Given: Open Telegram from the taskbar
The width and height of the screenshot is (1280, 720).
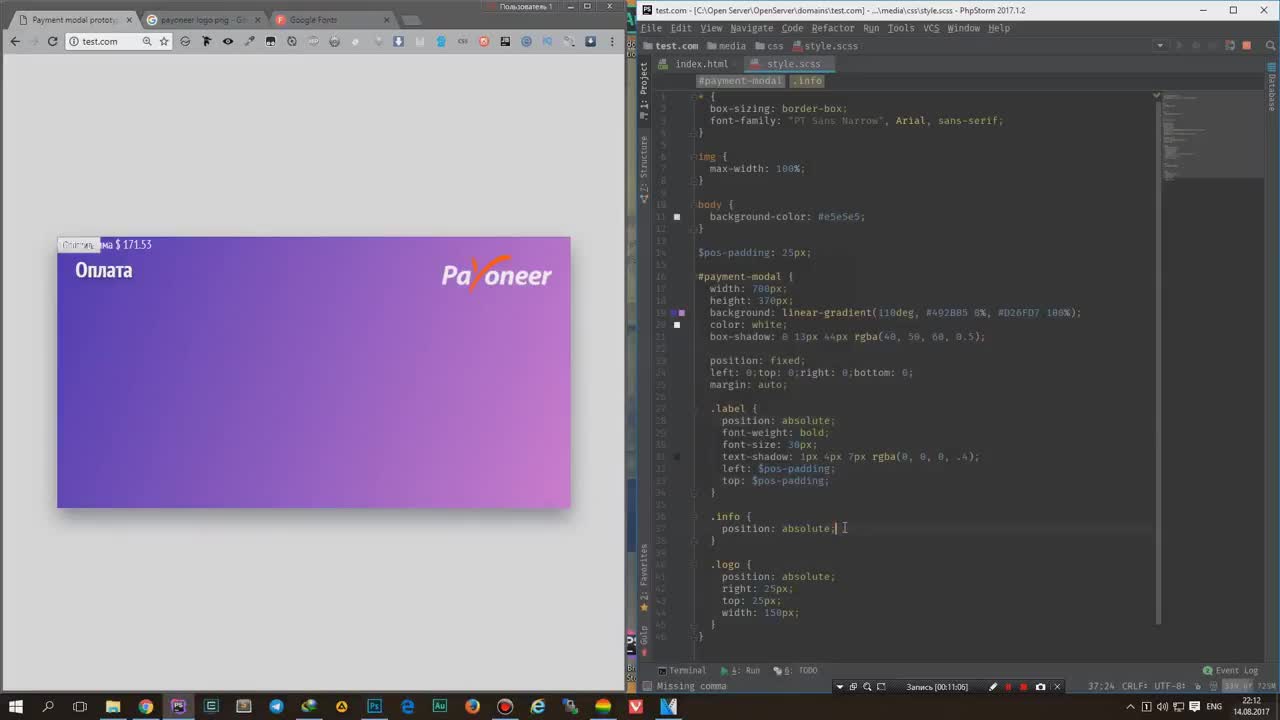Looking at the screenshot, I should click(x=276, y=706).
